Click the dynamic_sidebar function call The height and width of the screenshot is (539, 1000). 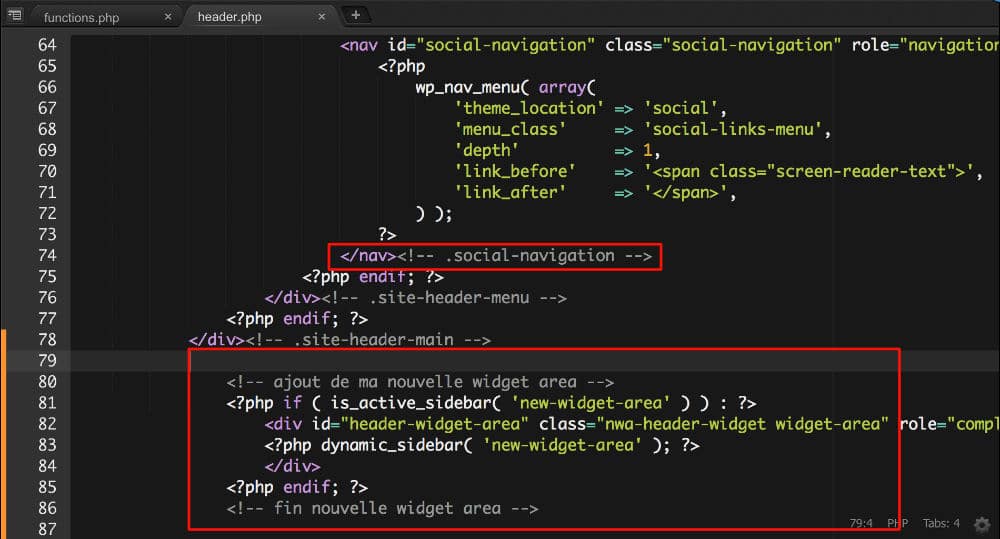396,445
